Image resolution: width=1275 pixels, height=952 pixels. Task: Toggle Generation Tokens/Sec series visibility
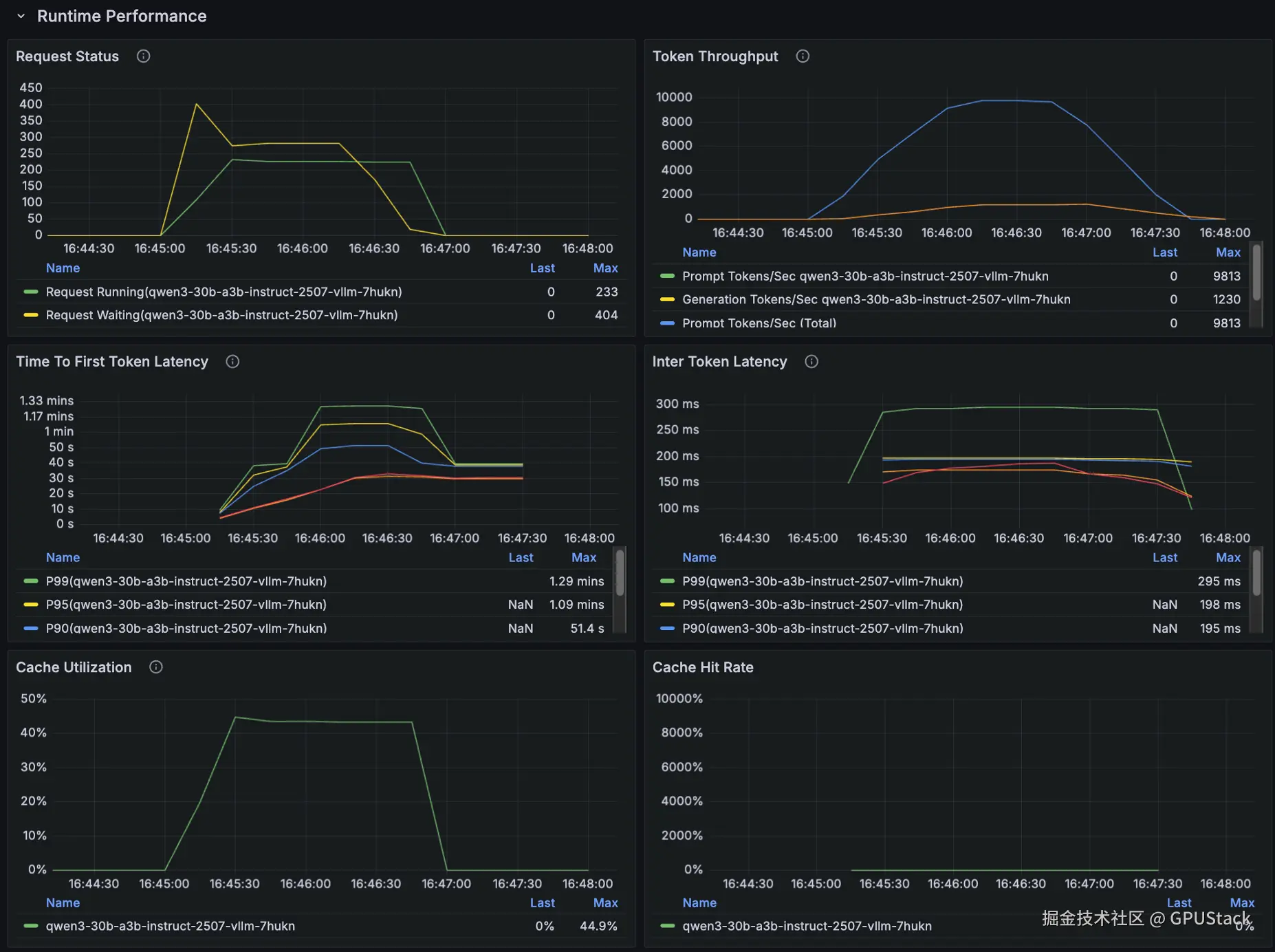[876, 299]
